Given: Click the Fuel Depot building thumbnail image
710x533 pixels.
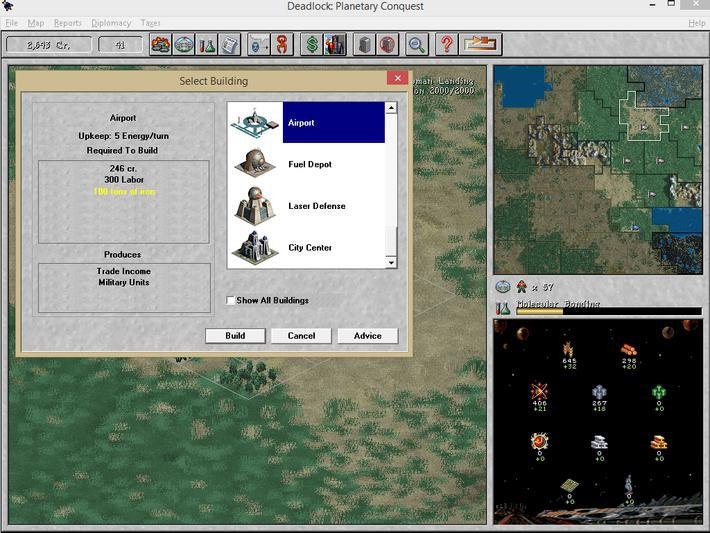Looking at the screenshot, I should coord(255,163).
